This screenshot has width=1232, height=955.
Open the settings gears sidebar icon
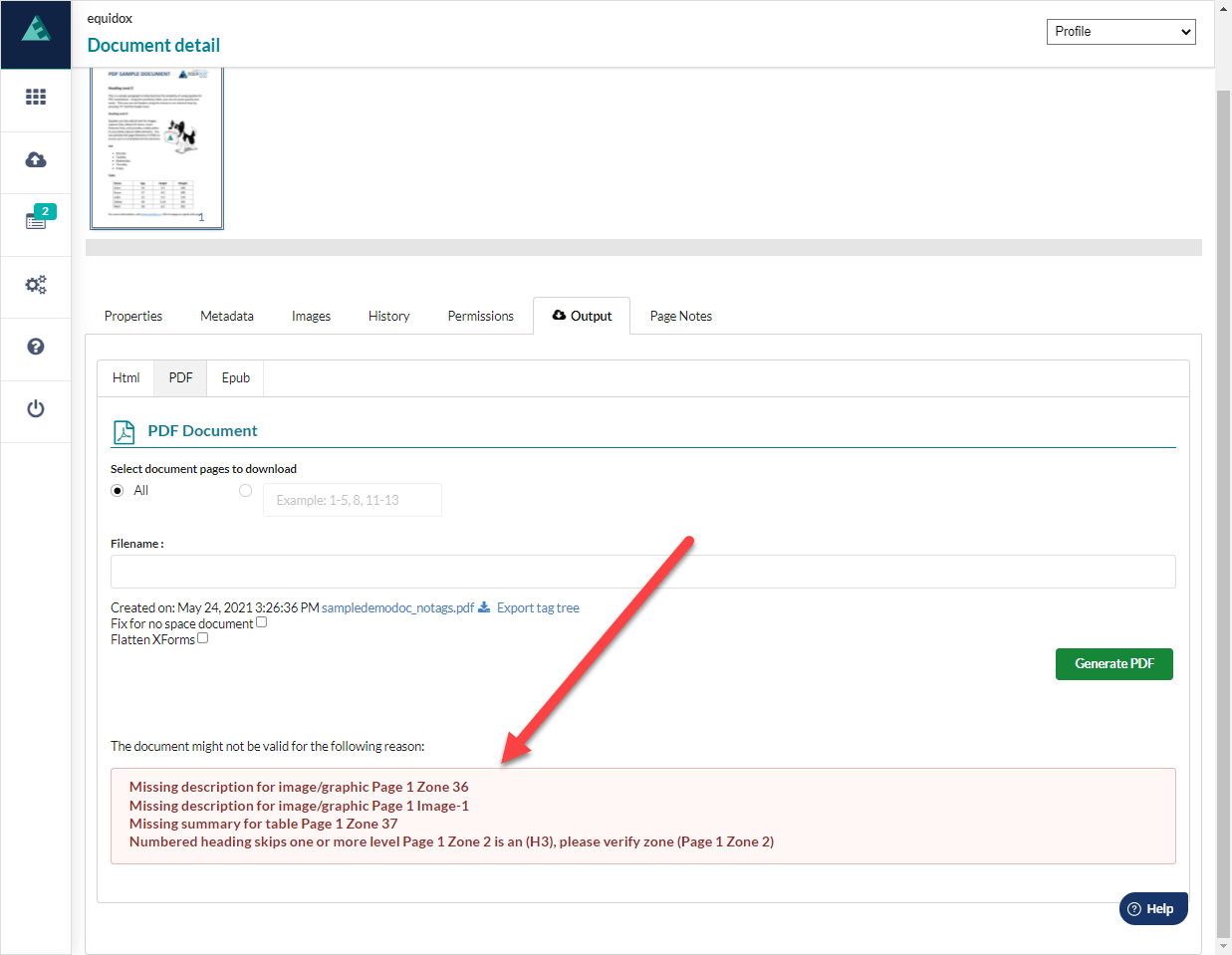[36, 284]
